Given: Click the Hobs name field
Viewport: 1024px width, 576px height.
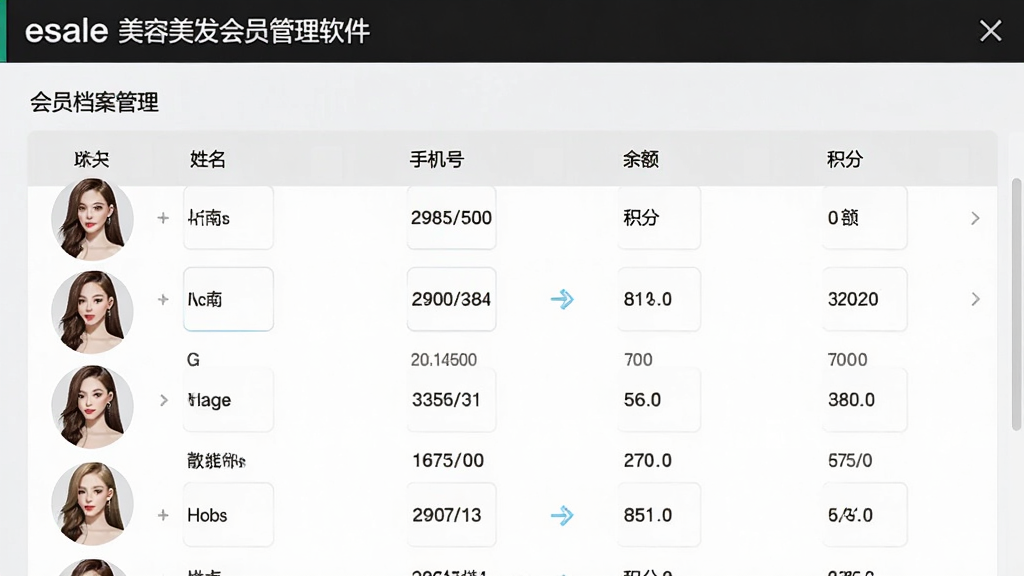Looking at the screenshot, I should pyautogui.click(x=228, y=515).
